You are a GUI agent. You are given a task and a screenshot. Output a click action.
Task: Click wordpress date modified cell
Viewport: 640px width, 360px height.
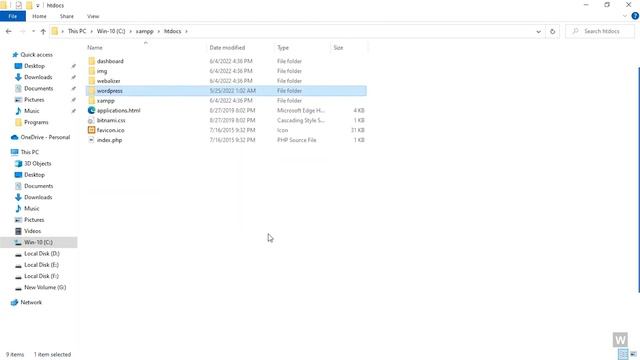click(x=233, y=91)
